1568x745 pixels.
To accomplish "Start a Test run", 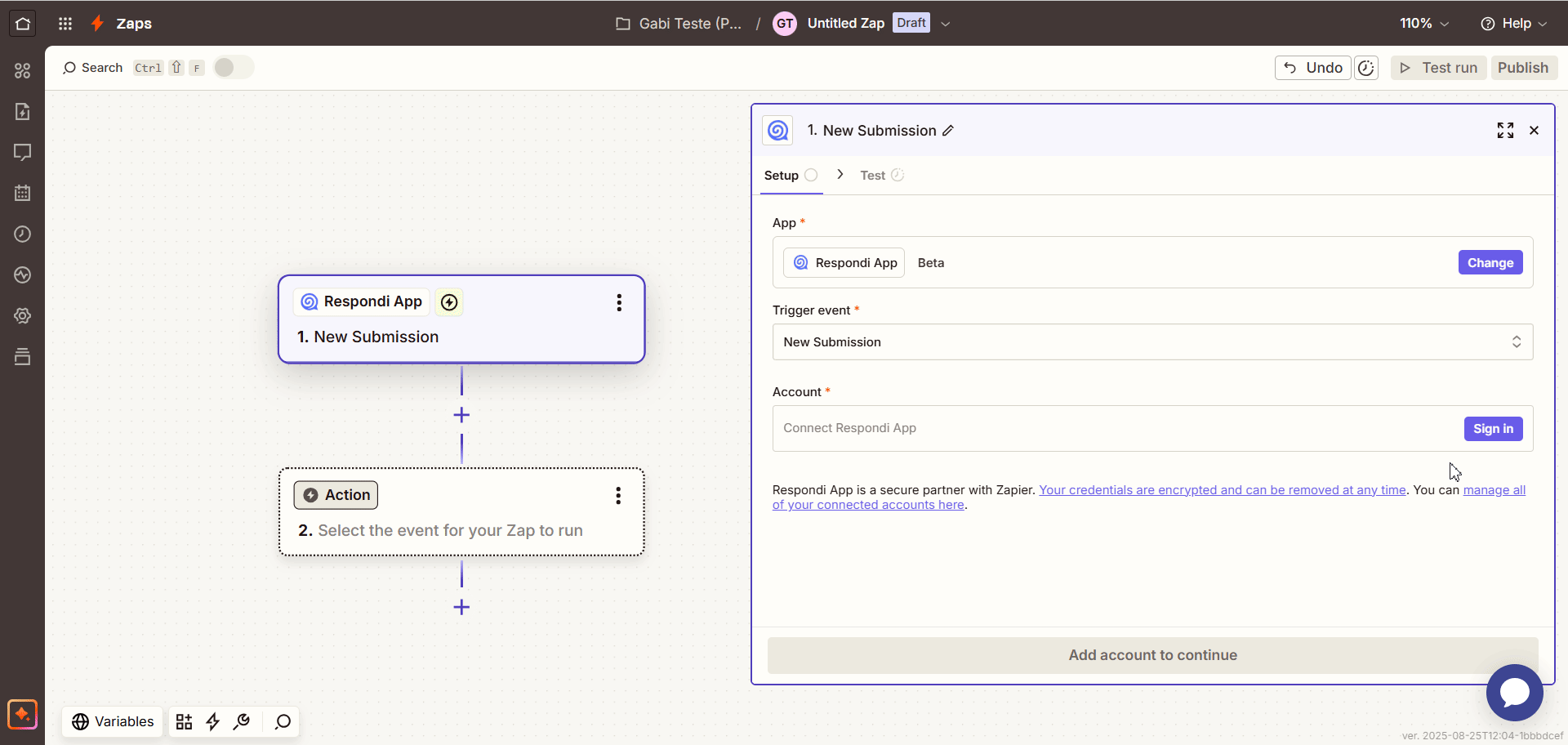I will pos(1438,68).
